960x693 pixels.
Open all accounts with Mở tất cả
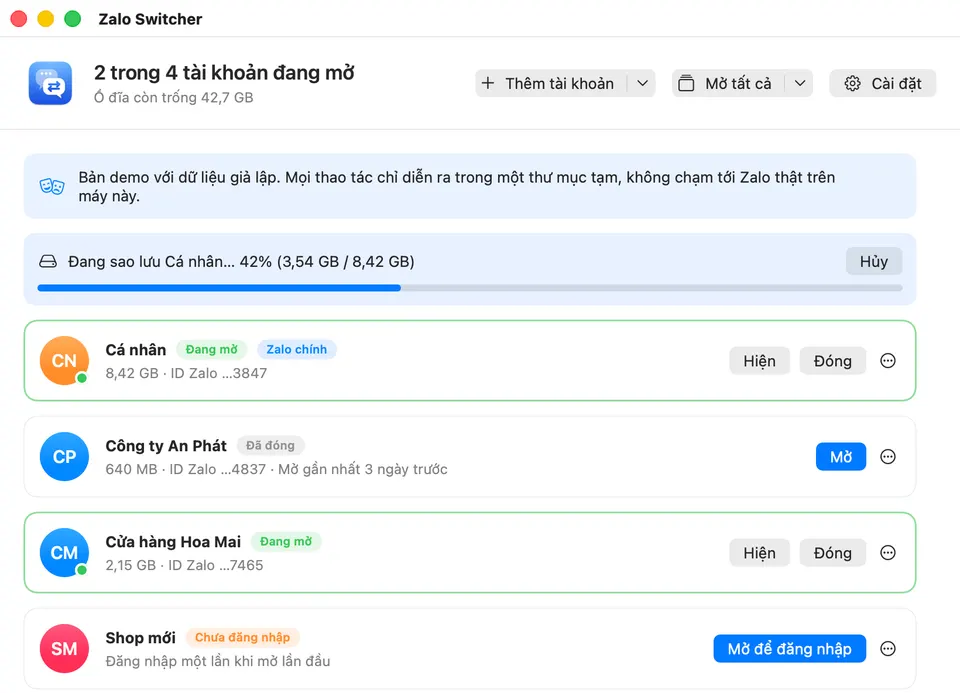pos(729,83)
